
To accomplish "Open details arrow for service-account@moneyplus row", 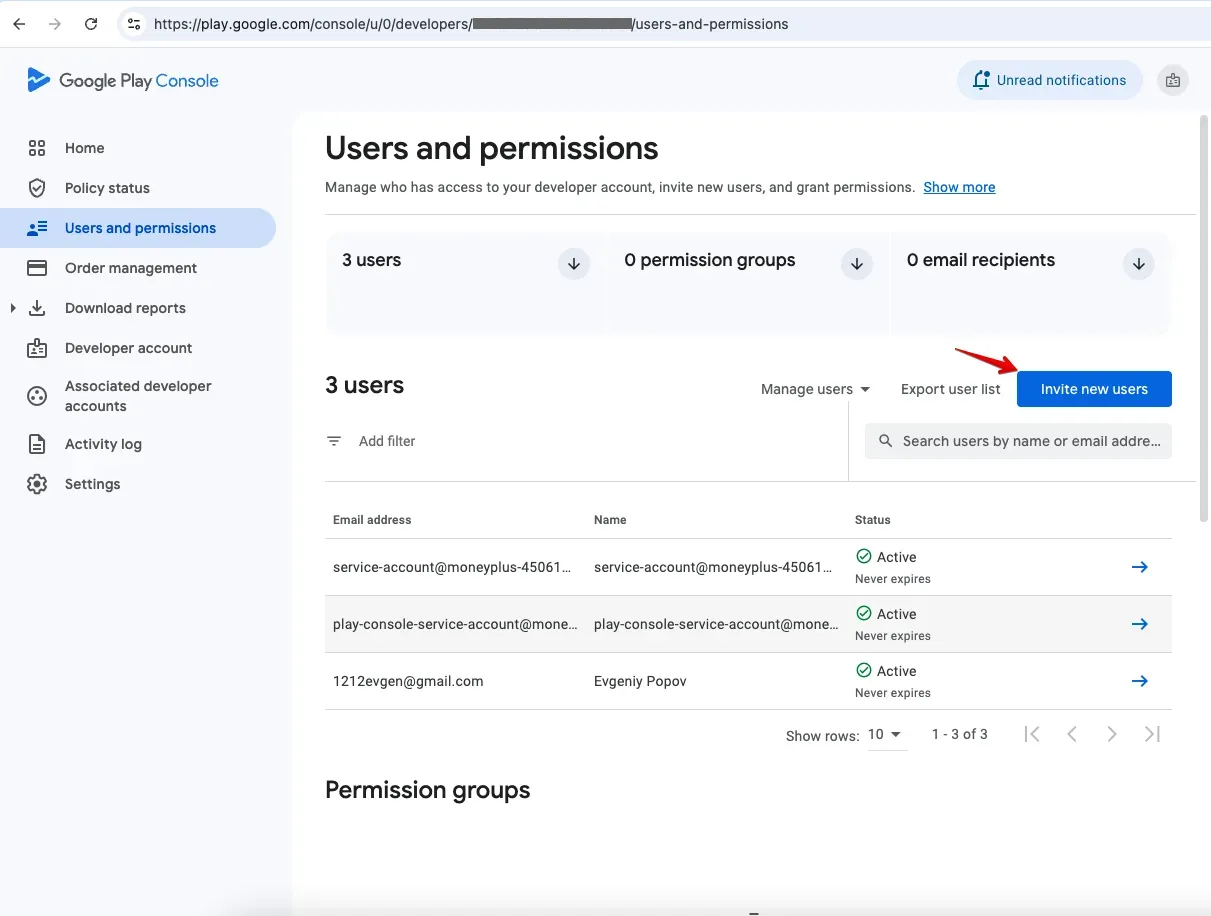I will [x=1139, y=567].
